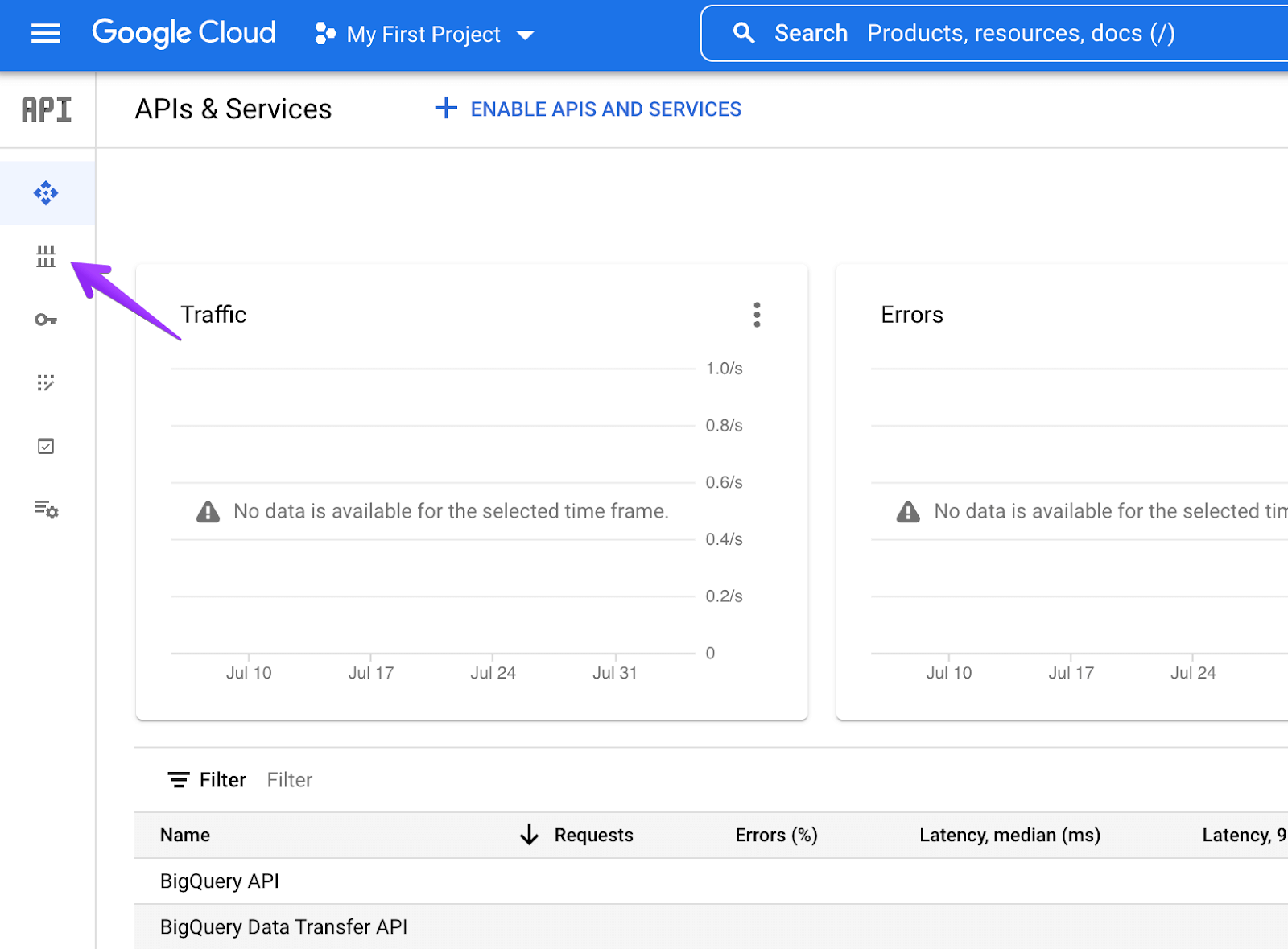Click the search magnifier icon

pos(744,33)
